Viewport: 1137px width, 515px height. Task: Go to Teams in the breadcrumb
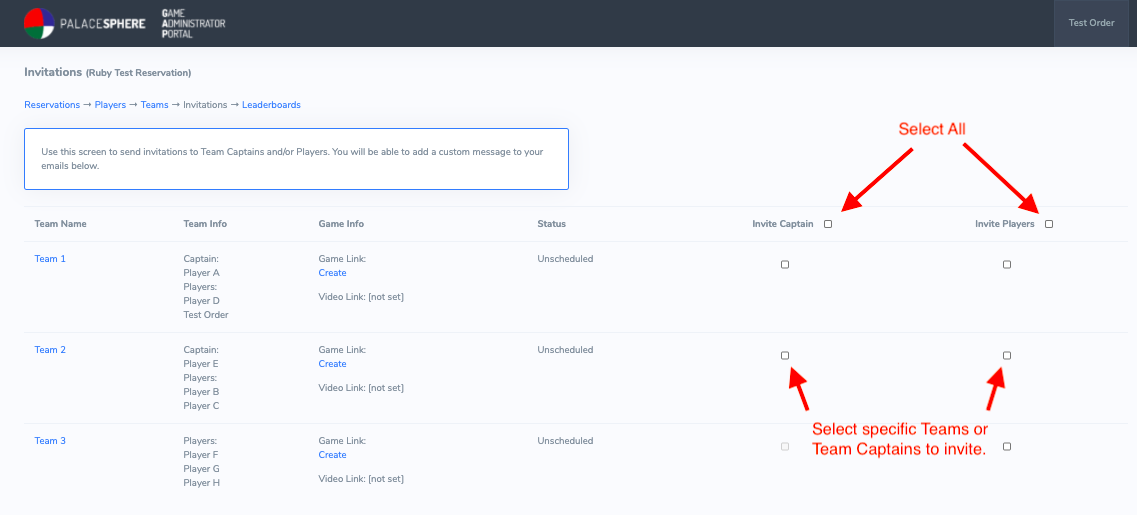(154, 104)
